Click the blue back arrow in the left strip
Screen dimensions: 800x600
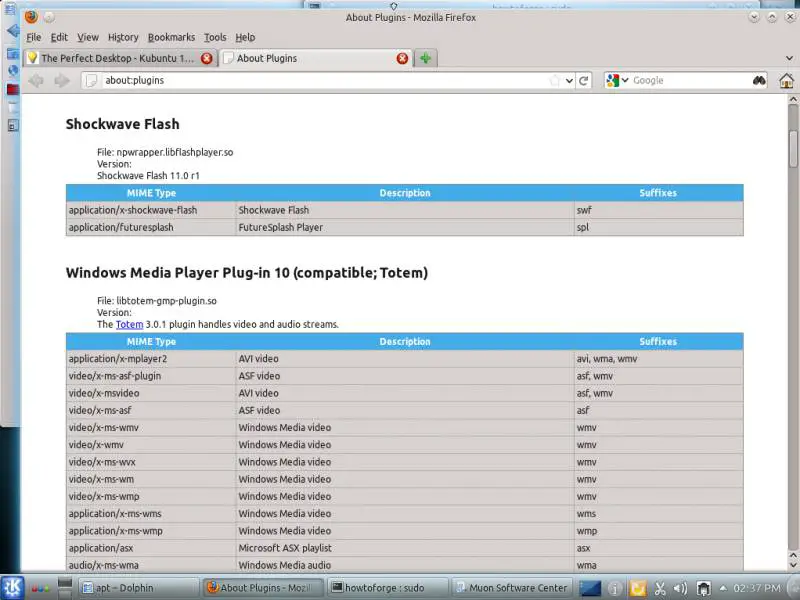click(13, 31)
